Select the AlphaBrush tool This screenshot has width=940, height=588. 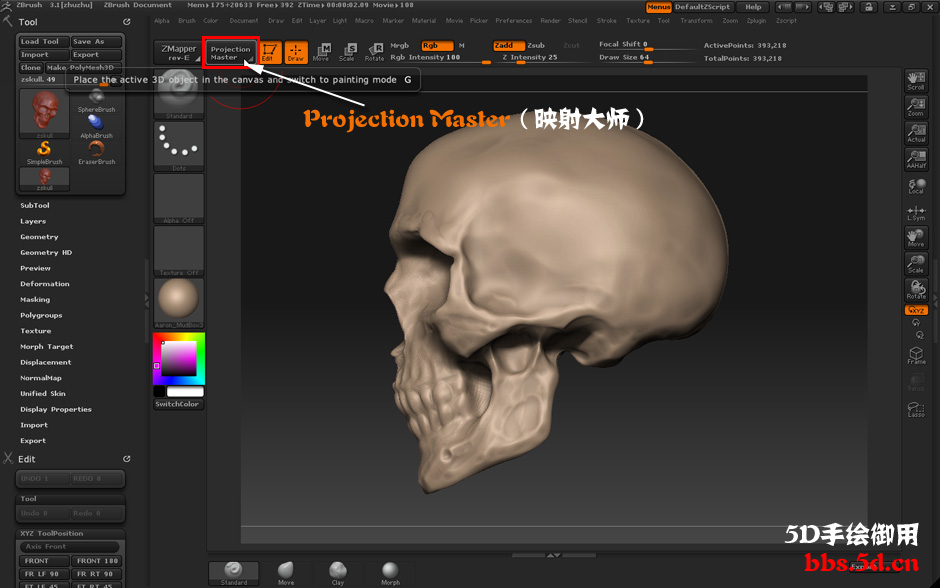click(x=97, y=127)
